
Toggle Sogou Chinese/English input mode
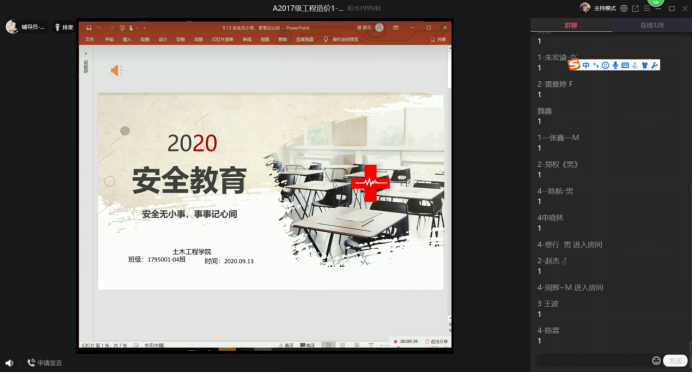click(586, 65)
